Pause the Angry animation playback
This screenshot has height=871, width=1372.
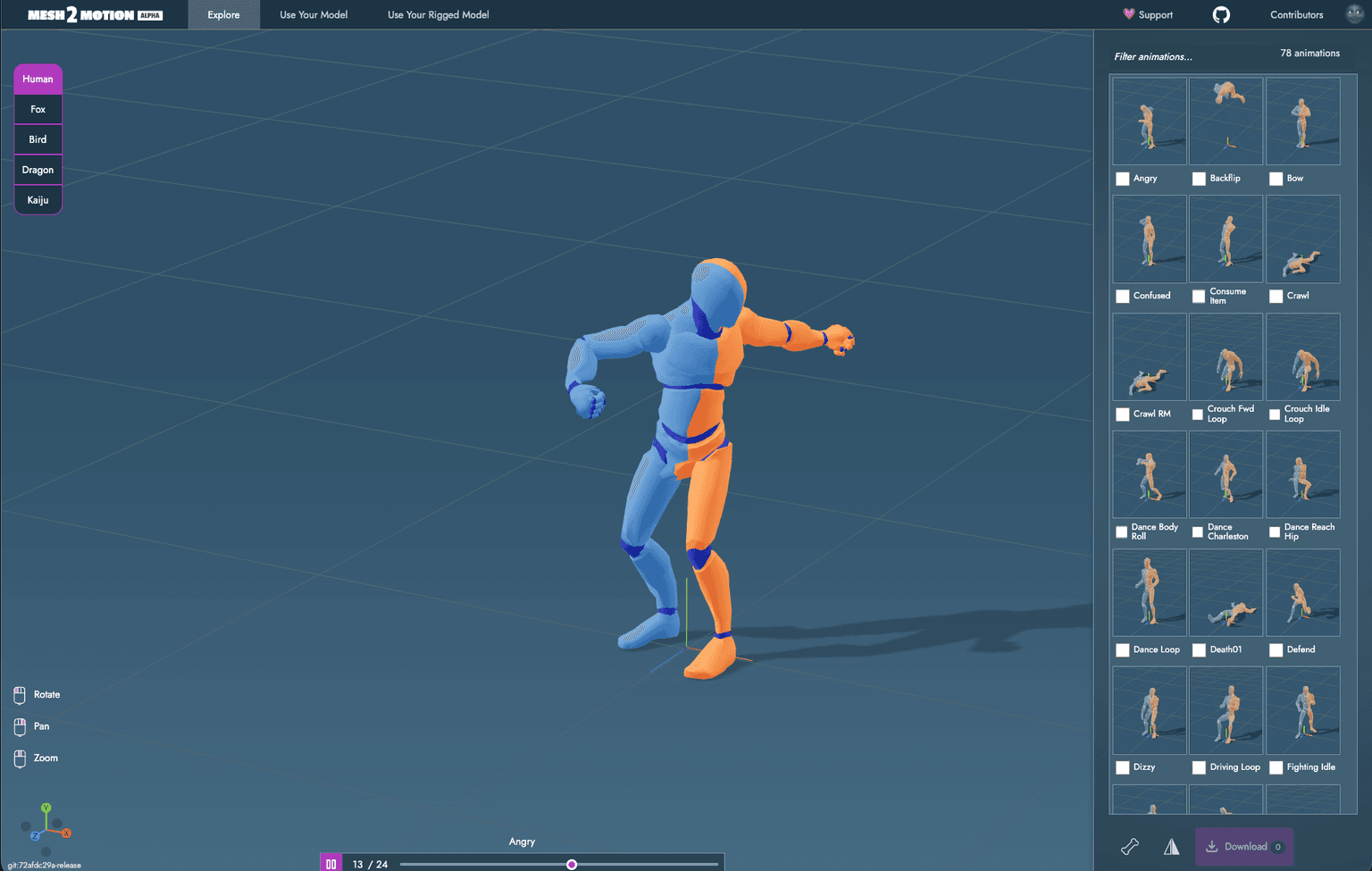pos(331,864)
